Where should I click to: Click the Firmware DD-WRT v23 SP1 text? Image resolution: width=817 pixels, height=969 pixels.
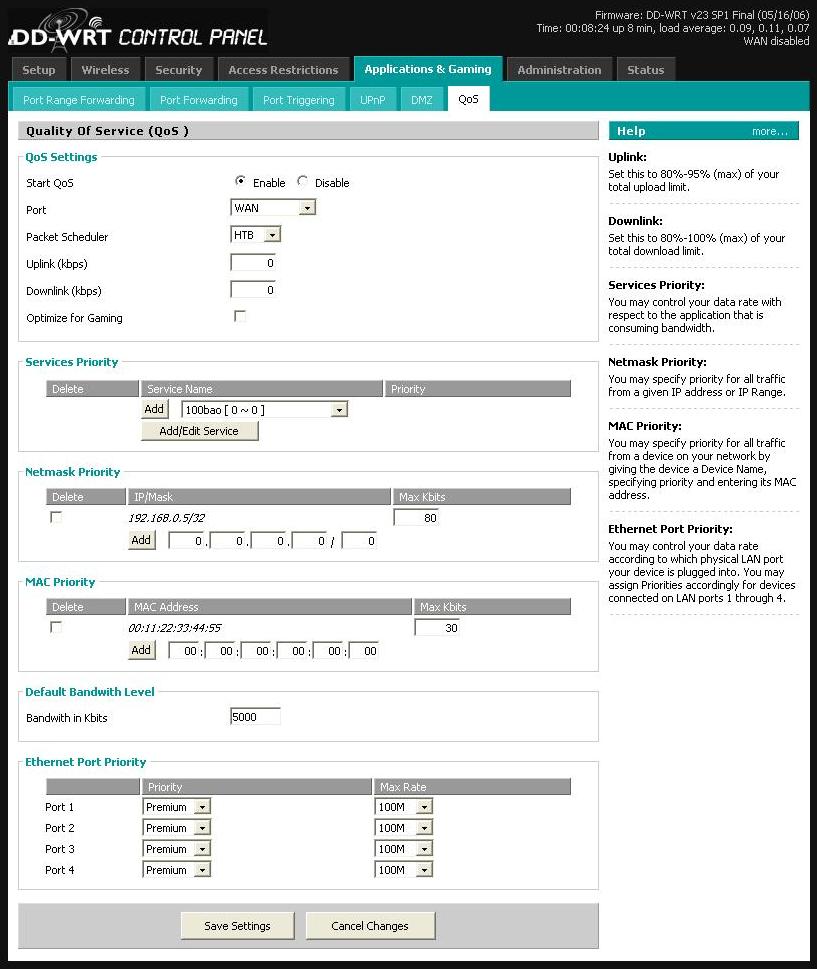pyautogui.click(x=701, y=15)
